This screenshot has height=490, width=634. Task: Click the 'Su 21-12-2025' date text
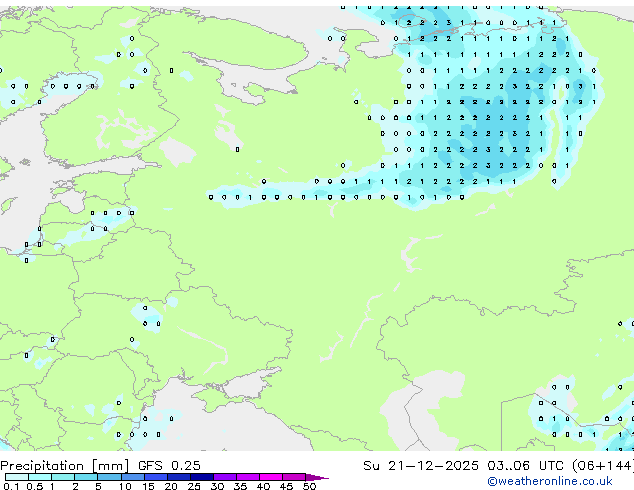coord(421,465)
